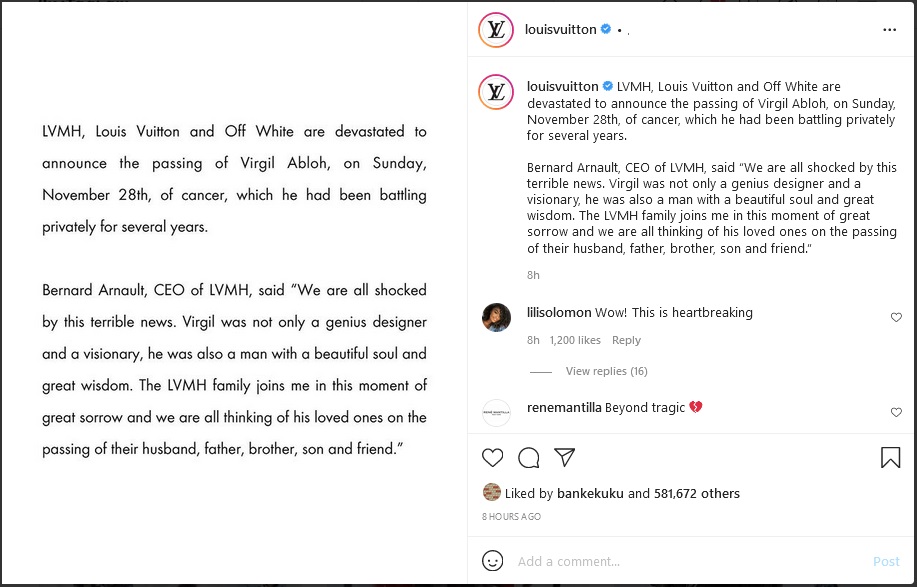Viewport: 917px width, 587px height.
Task: Open the three-dot more options menu
Action: pos(889,30)
